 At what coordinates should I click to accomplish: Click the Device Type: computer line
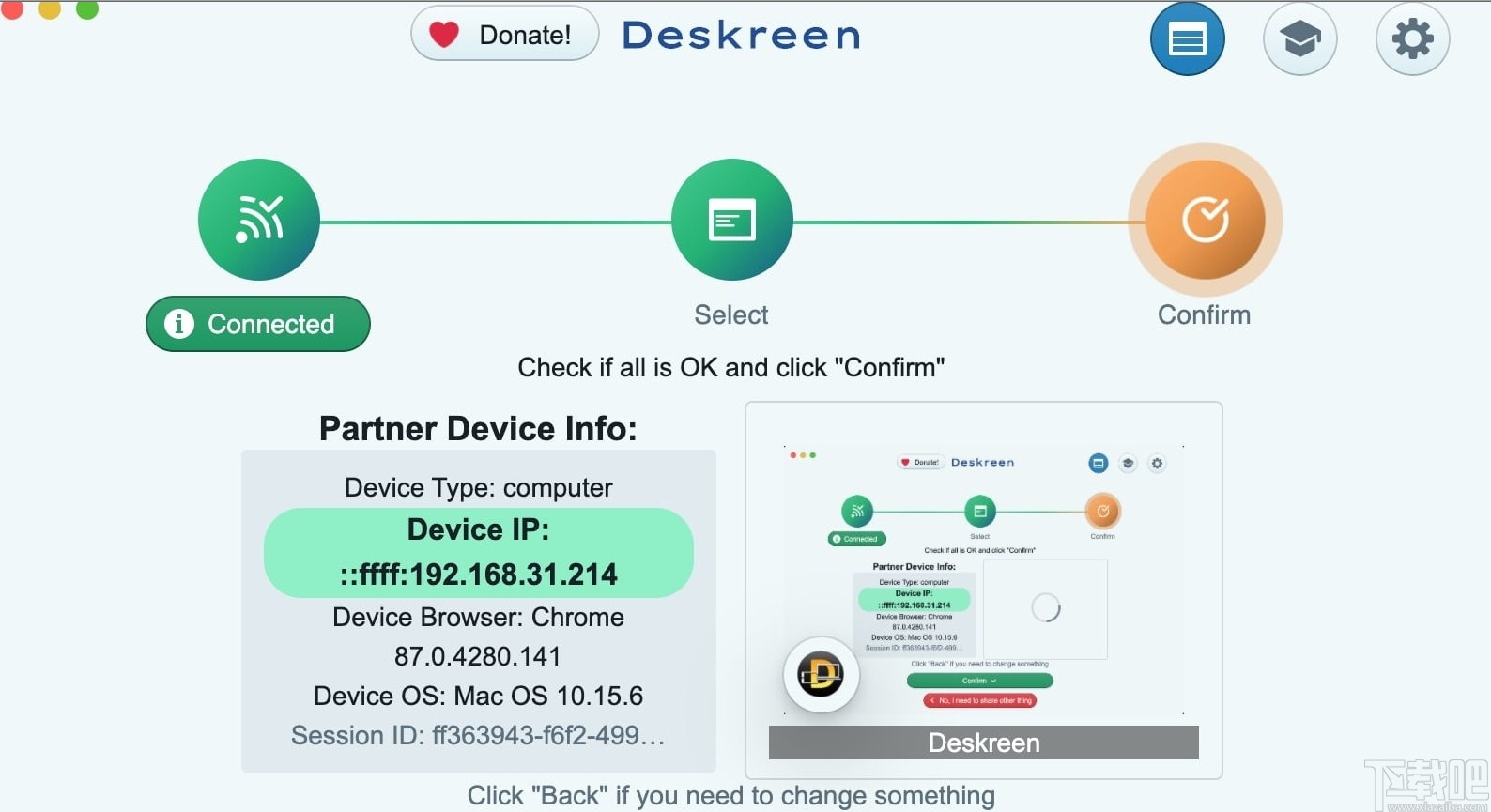(478, 487)
